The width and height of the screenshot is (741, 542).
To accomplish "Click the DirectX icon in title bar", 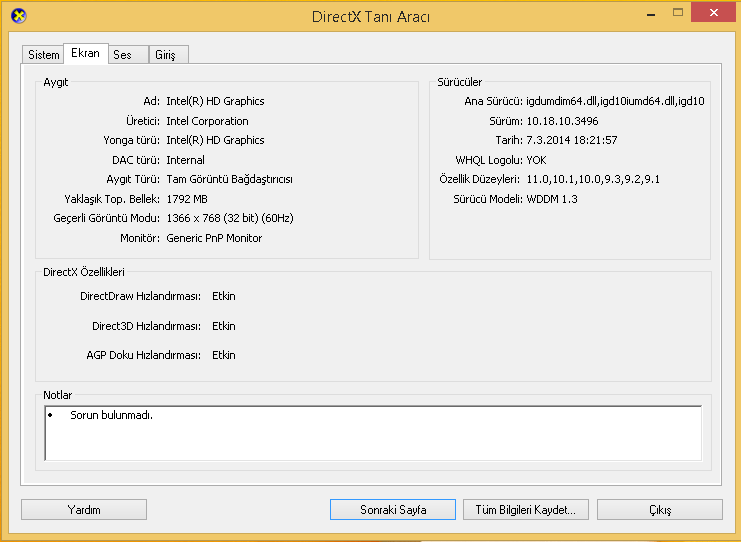I will (18, 16).
